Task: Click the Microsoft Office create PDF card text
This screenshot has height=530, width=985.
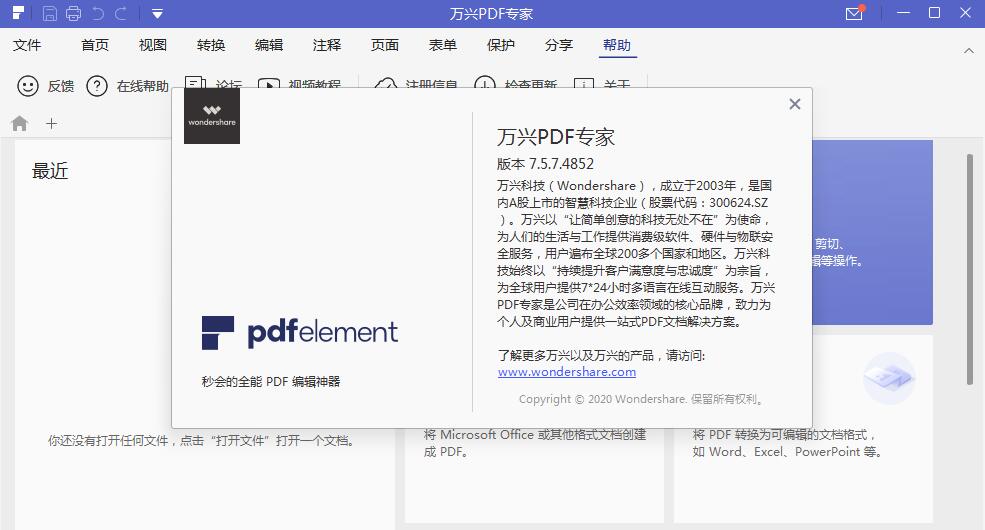Action: pos(535,443)
